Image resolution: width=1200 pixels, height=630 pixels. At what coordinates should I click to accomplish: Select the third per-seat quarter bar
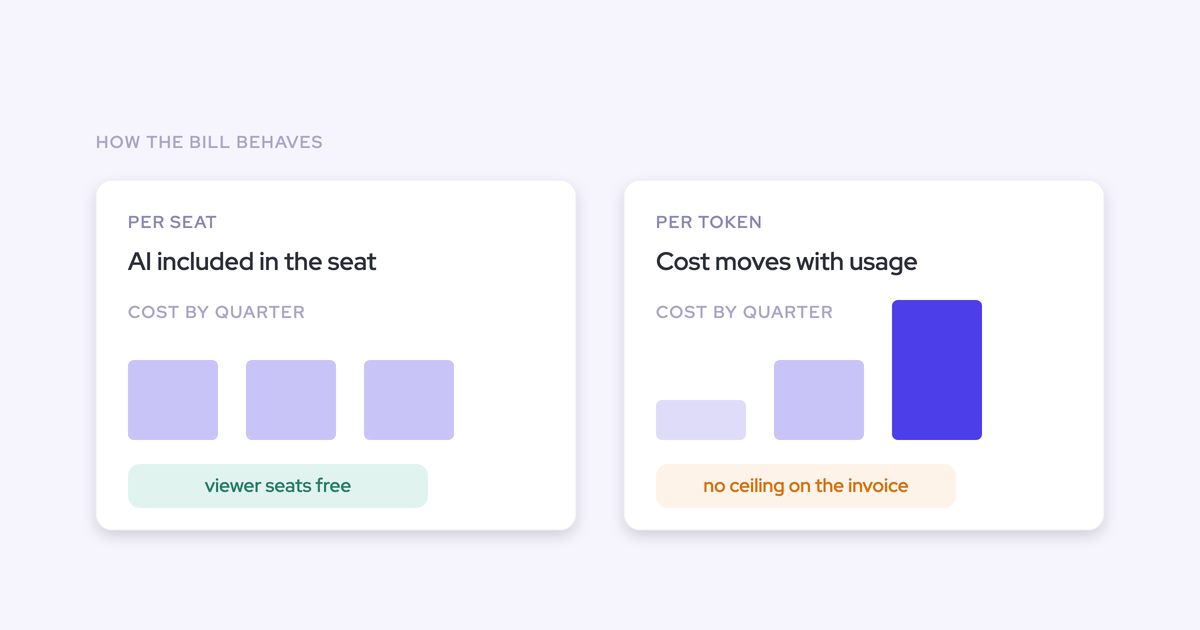(409, 400)
